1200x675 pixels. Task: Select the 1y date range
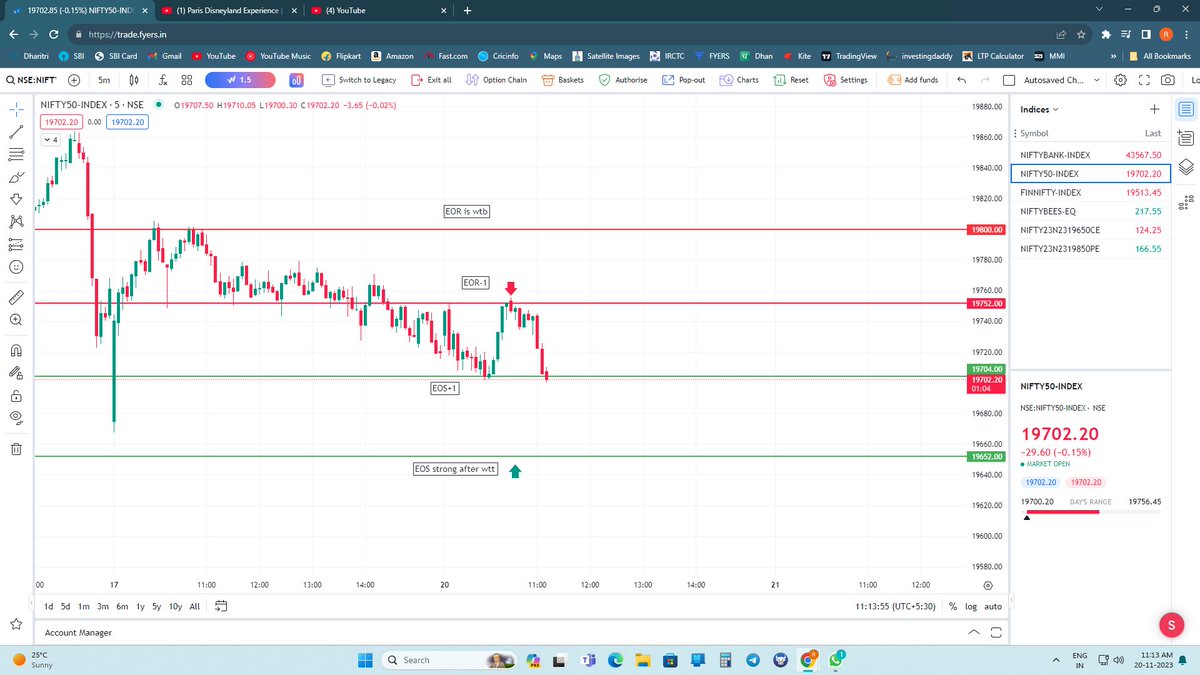(x=140, y=606)
